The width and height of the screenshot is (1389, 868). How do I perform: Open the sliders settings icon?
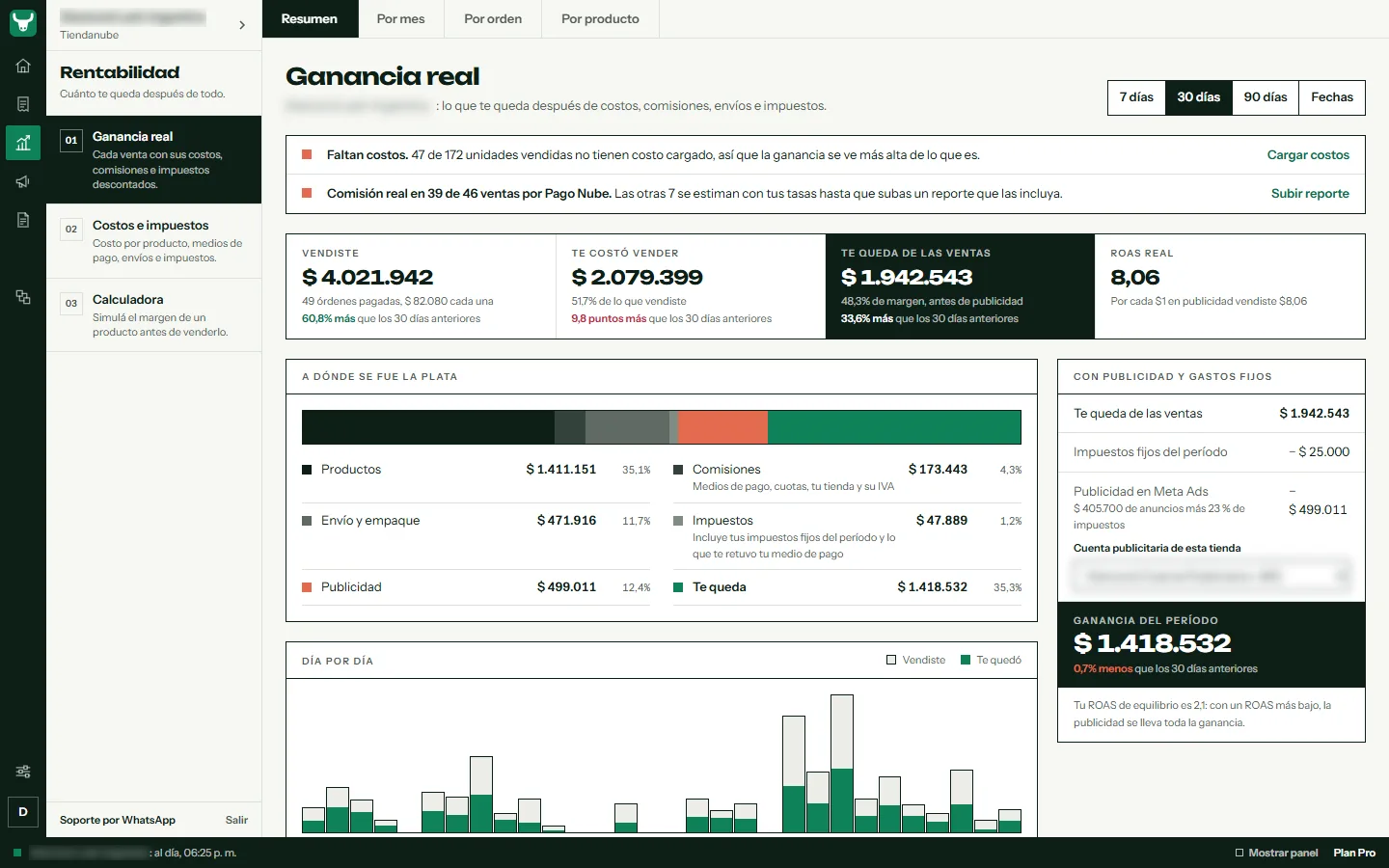pyautogui.click(x=23, y=772)
